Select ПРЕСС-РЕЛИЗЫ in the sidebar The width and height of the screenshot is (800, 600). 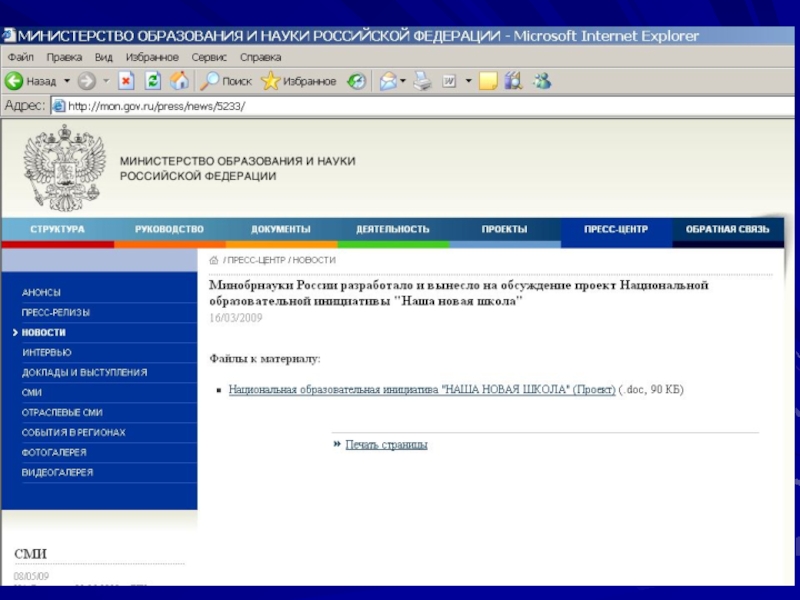(x=56, y=312)
